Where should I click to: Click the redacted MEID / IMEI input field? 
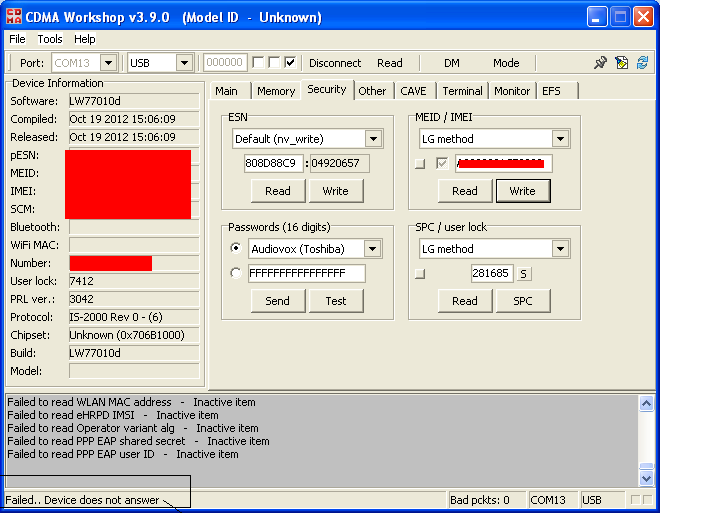pyautogui.click(x=504, y=163)
